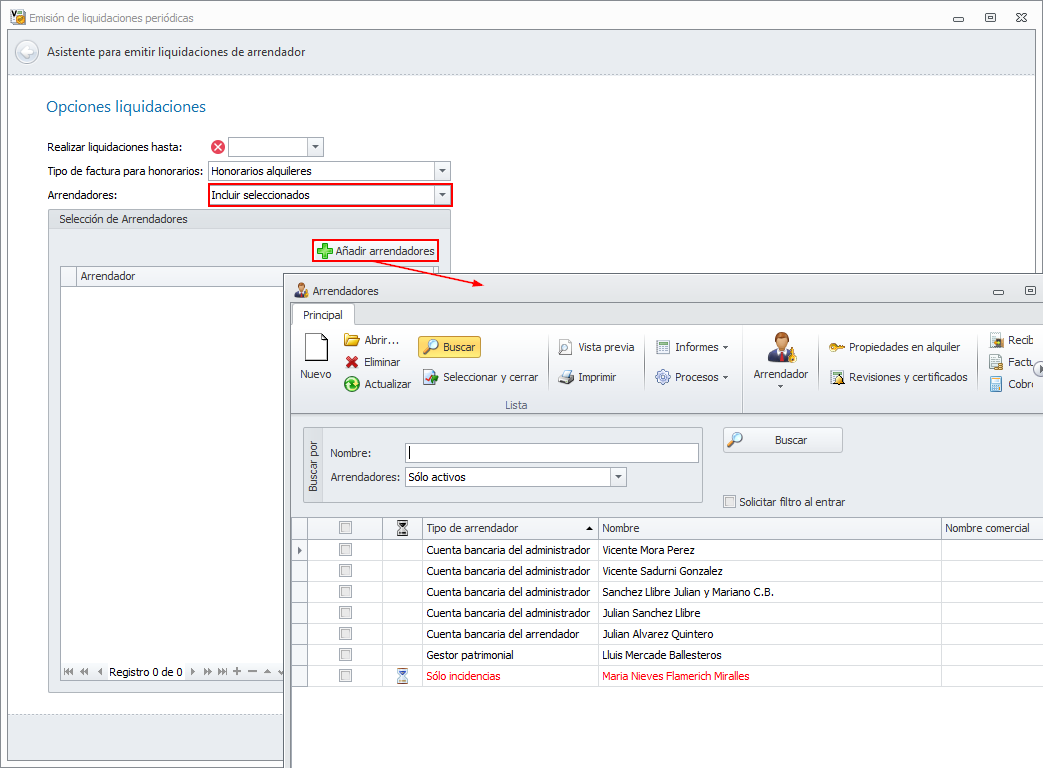The height and width of the screenshot is (768, 1043).
Task: Open Propiedades en alquiler key icon
Action: (x=837, y=347)
